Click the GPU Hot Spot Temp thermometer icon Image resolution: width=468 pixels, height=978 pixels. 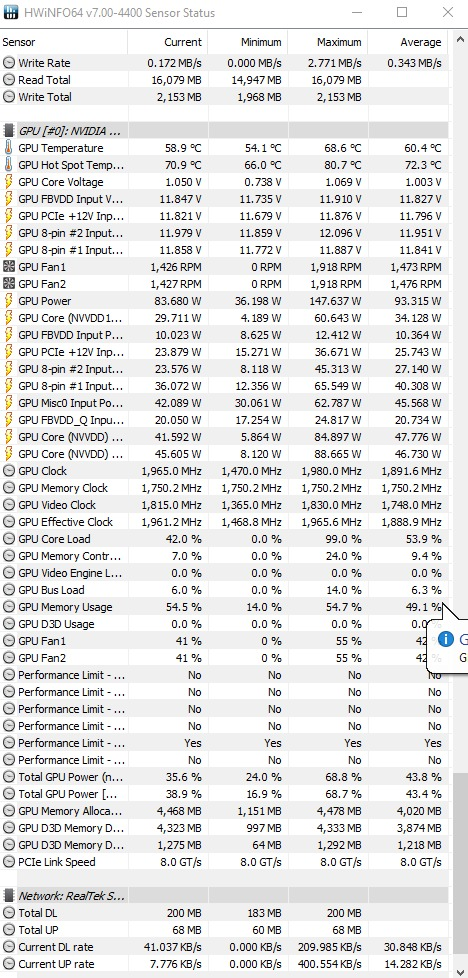coord(9,165)
